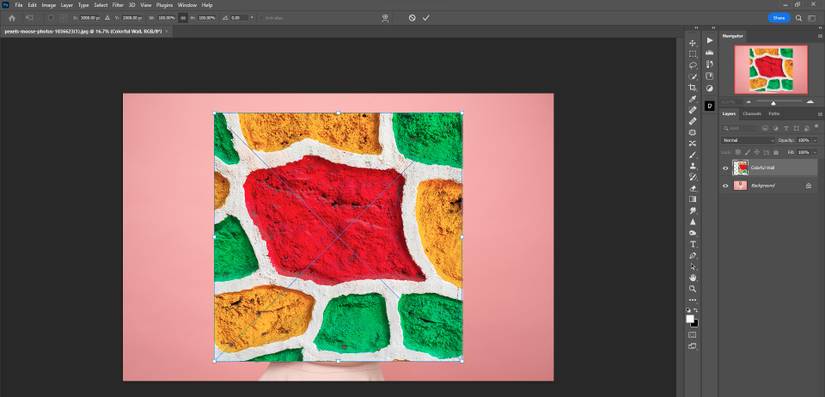Viewport: 825px width, 397px height.
Task: Click the blue Share button
Action: (779, 18)
